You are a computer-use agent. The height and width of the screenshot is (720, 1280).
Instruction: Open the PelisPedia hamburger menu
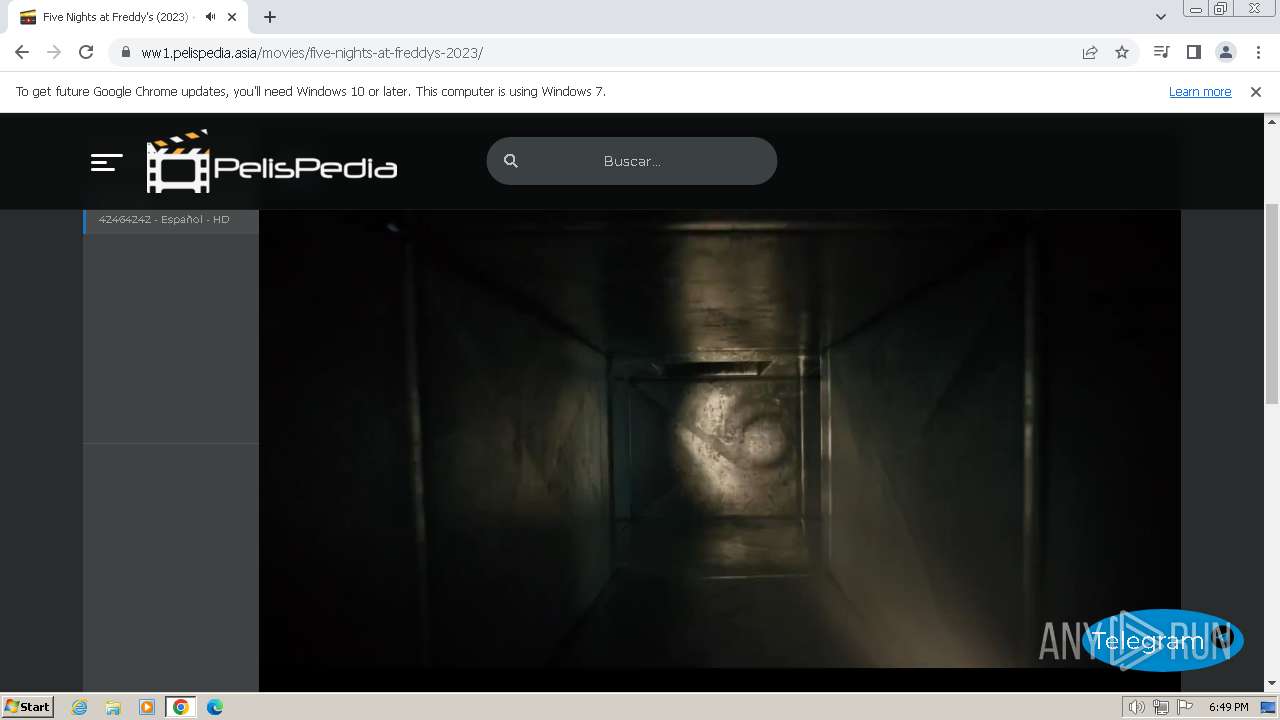click(x=106, y=162)
